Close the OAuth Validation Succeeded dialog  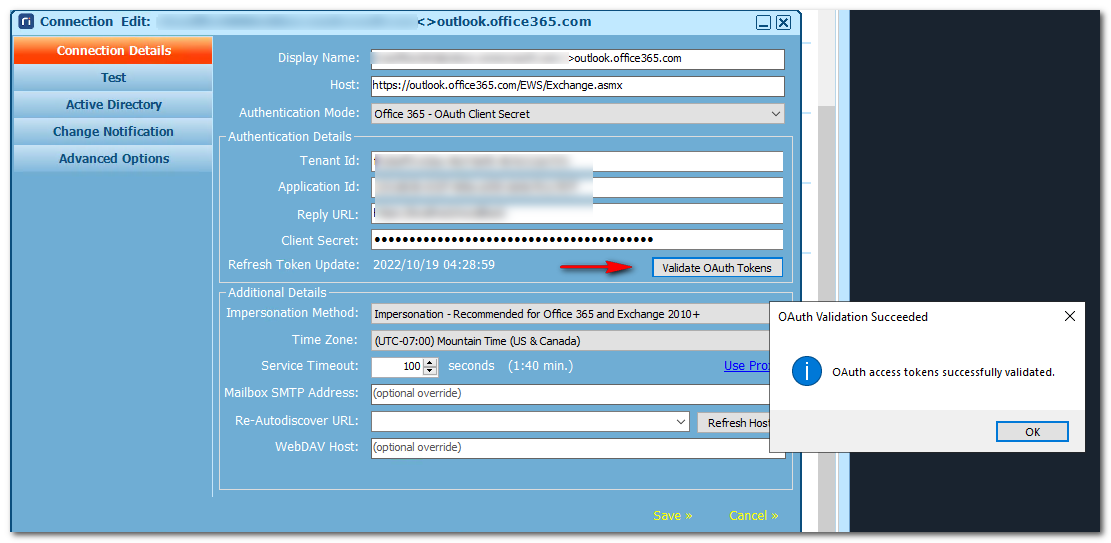point(1070,316)
